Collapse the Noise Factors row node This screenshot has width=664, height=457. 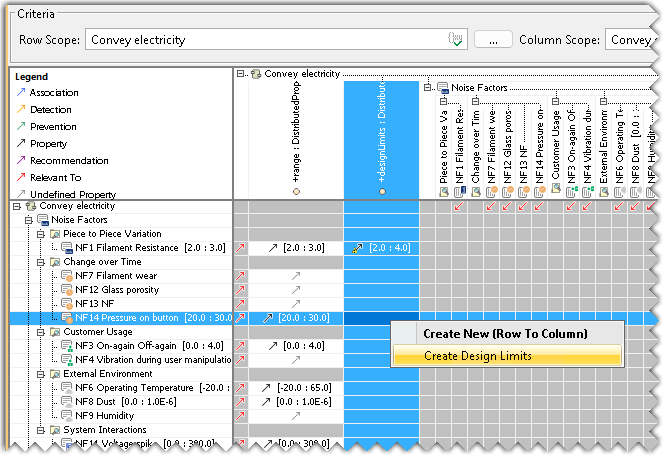click(28, 220)
